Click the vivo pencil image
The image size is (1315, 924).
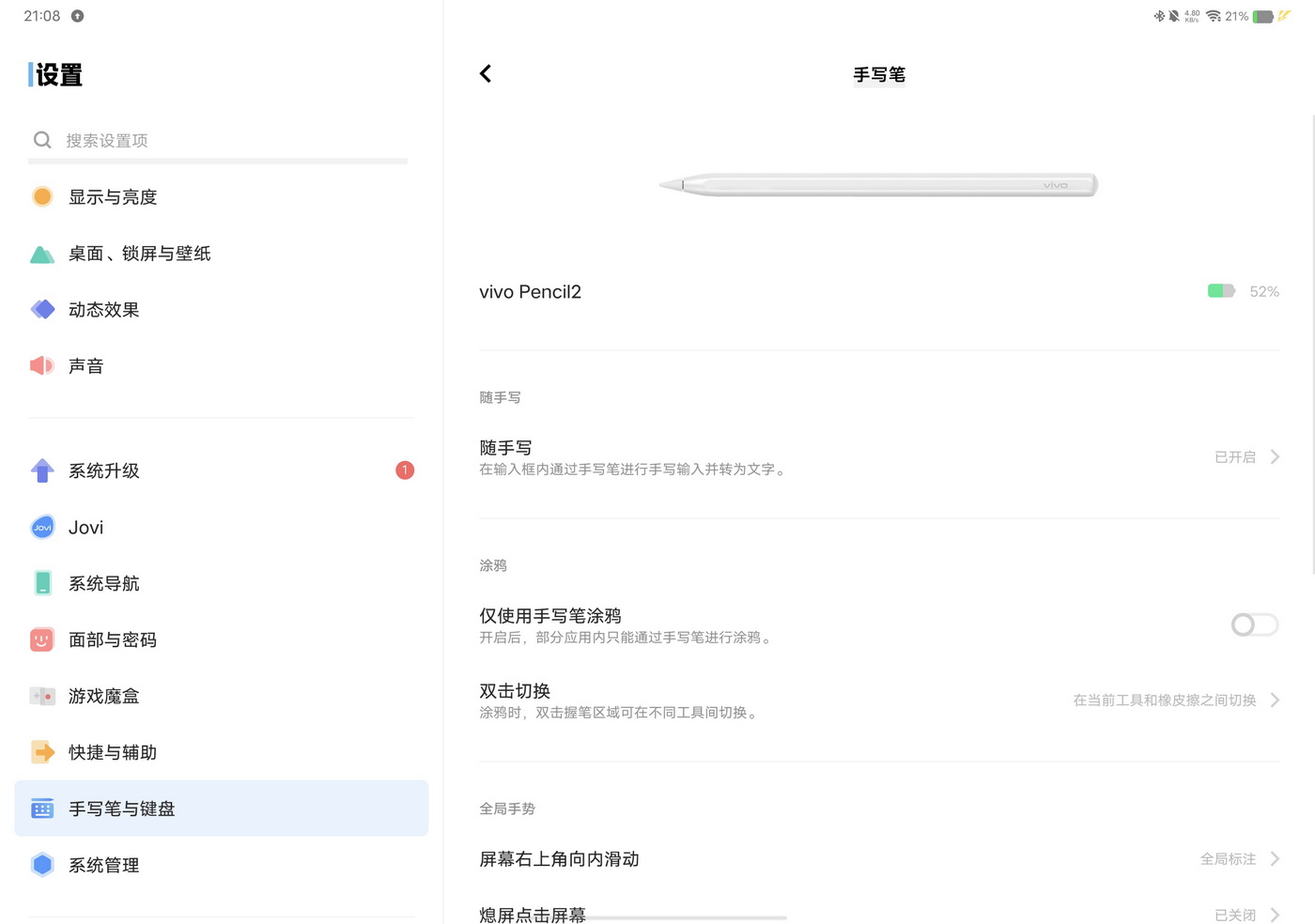tap(878, 185)
